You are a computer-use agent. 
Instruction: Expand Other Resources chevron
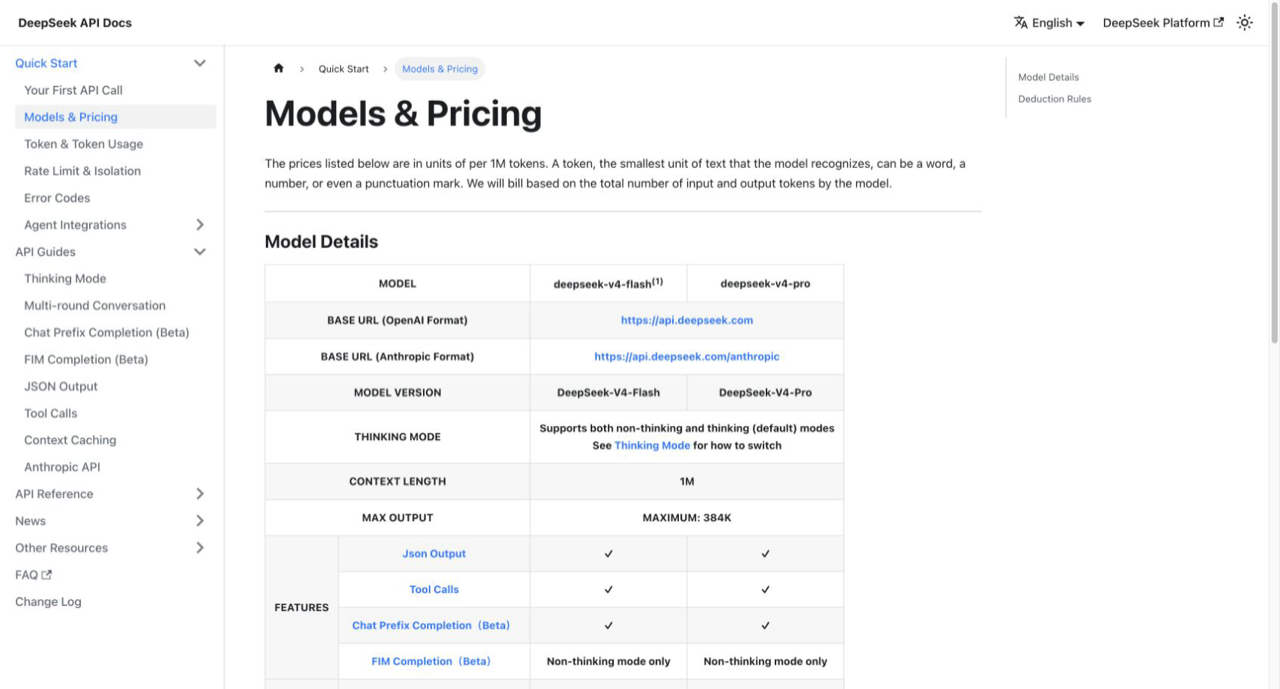point(200,548)
